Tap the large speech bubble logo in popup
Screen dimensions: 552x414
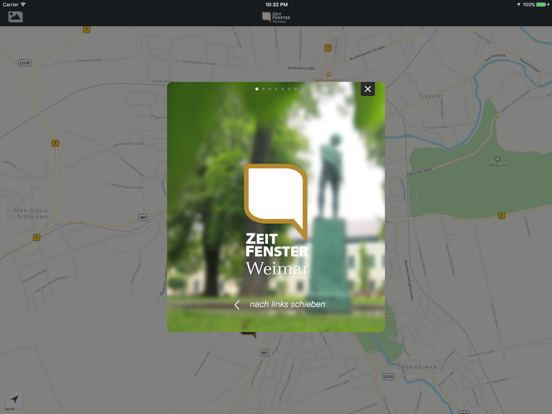coord(276,201)
